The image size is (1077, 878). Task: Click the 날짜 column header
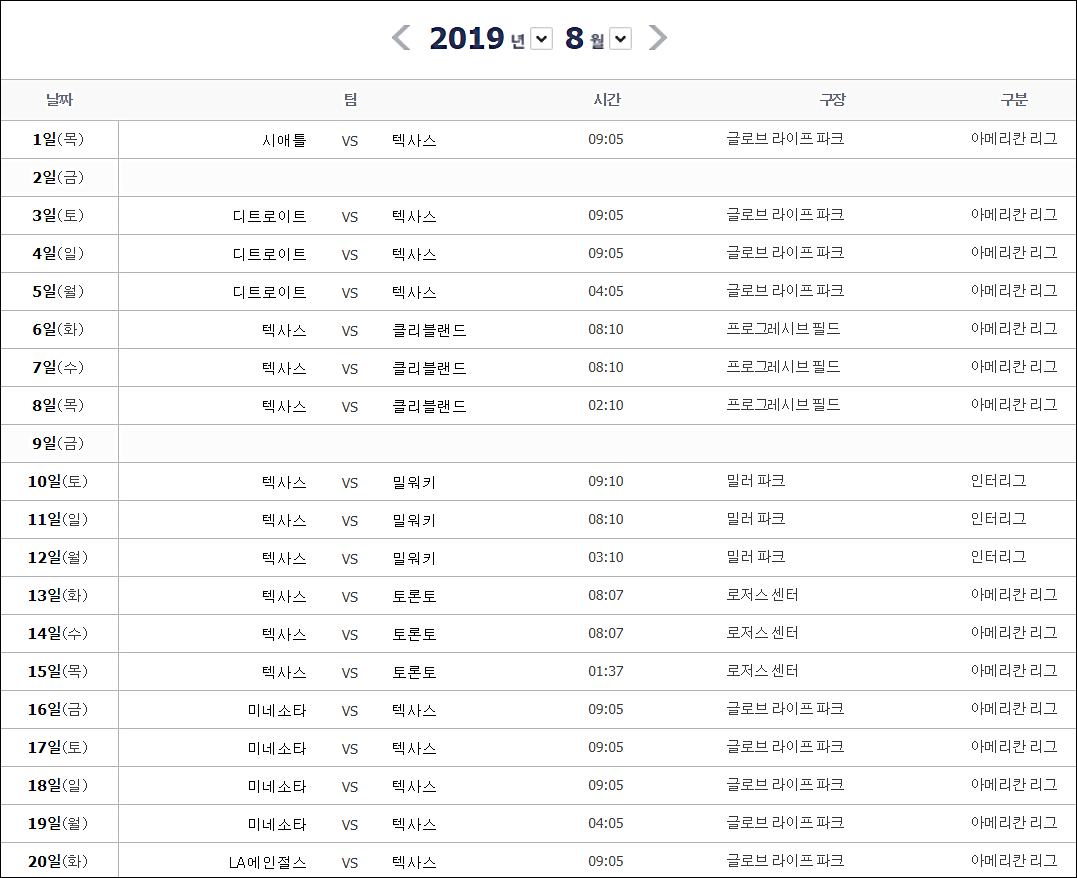(x=60, y=100)
